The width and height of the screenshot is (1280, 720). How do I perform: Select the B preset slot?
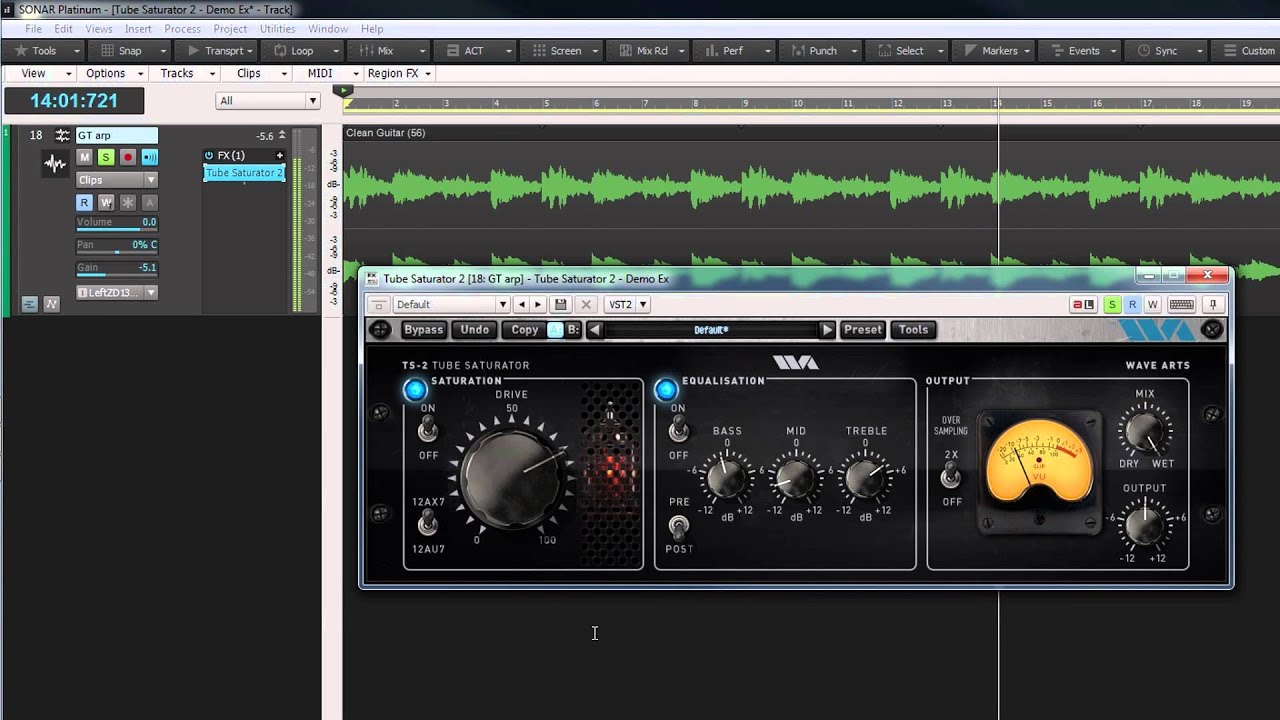[573, 329]
